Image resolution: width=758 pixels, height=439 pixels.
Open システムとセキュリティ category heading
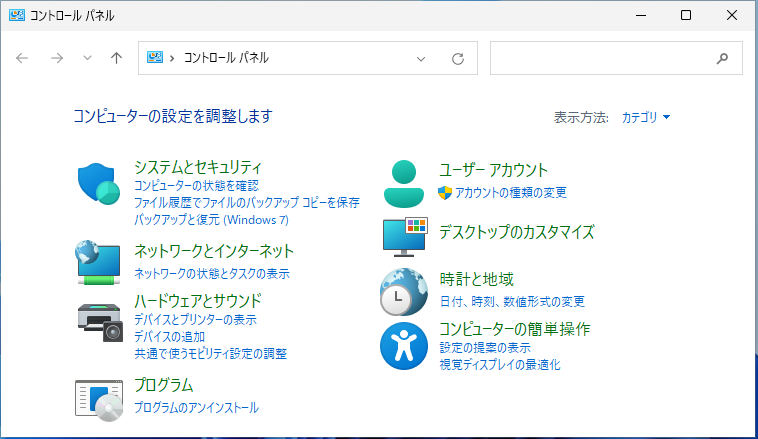(x=198, y=167)
